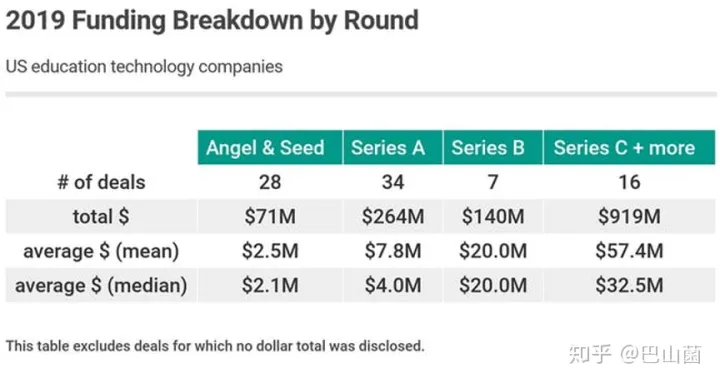Click the US education technology companies subtitle

(x=144, y=67)
